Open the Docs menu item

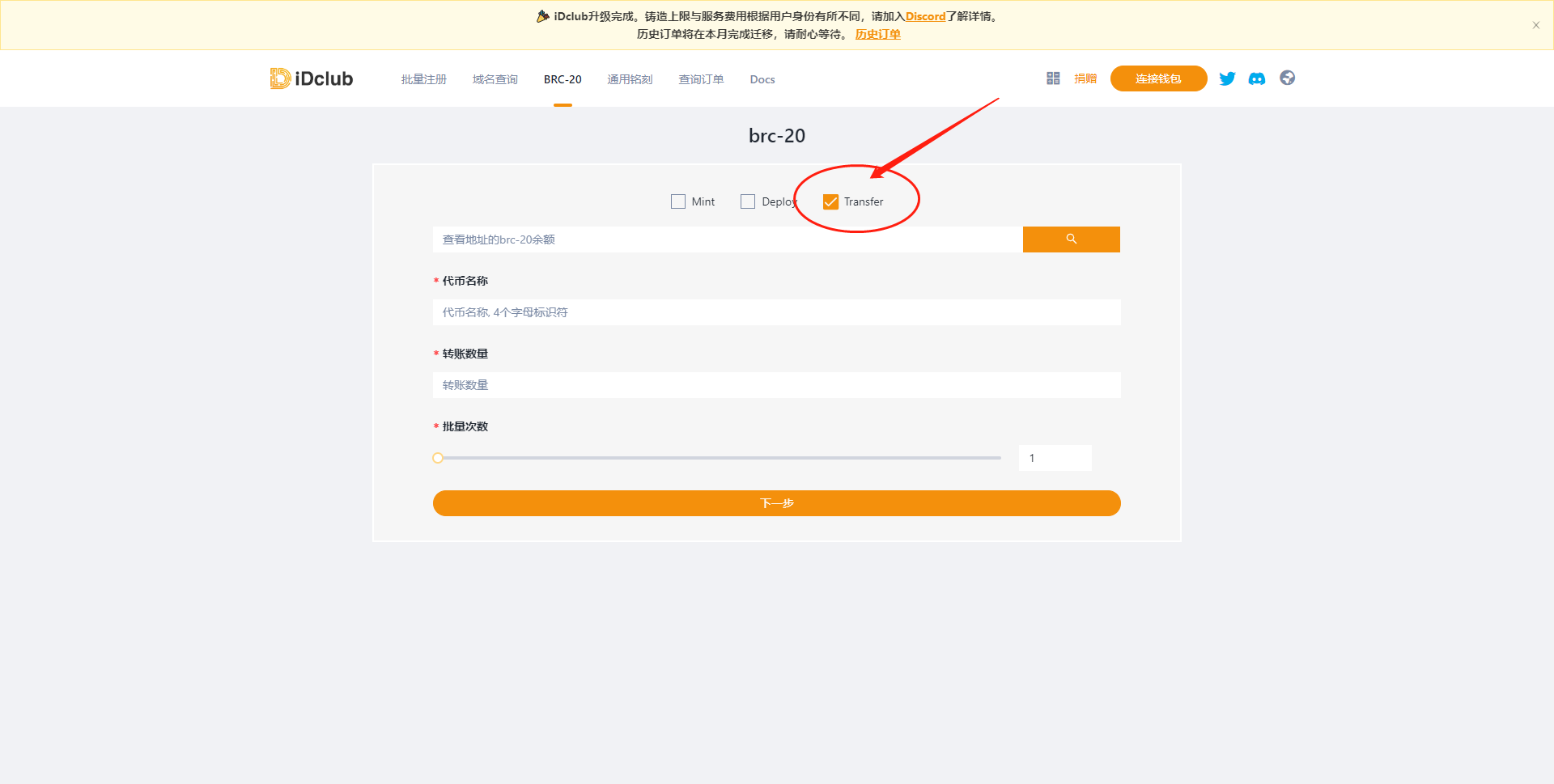(762, 79)
